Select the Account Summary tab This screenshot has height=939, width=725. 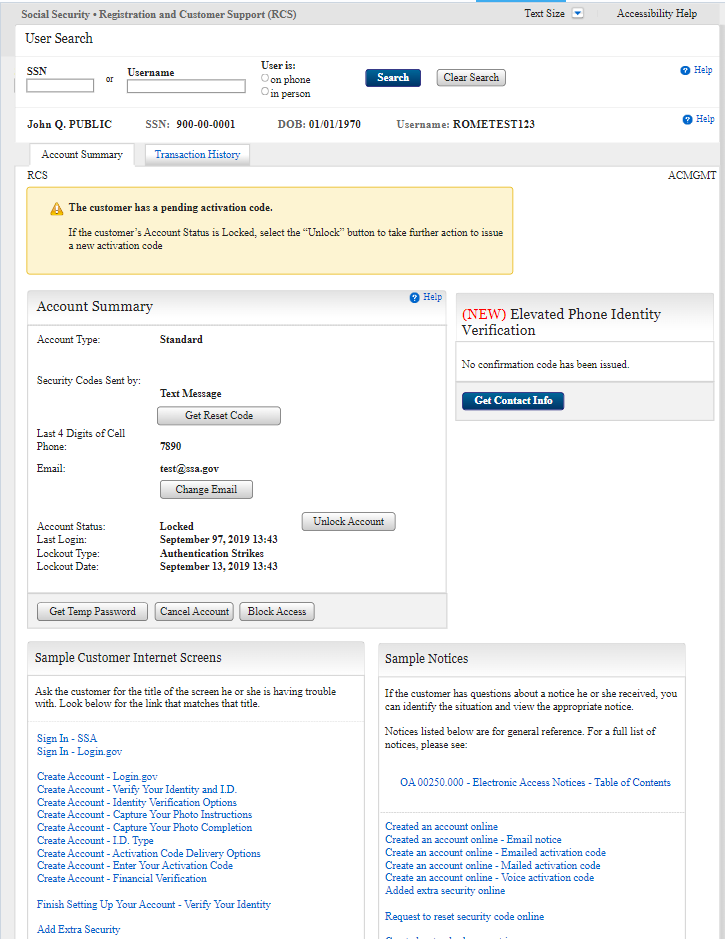click(82, 155)
